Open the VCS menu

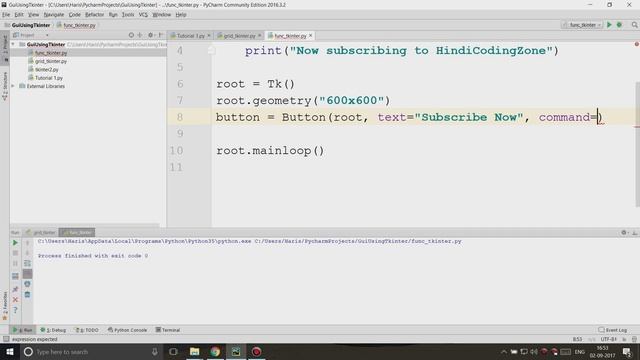click(143, 15)
